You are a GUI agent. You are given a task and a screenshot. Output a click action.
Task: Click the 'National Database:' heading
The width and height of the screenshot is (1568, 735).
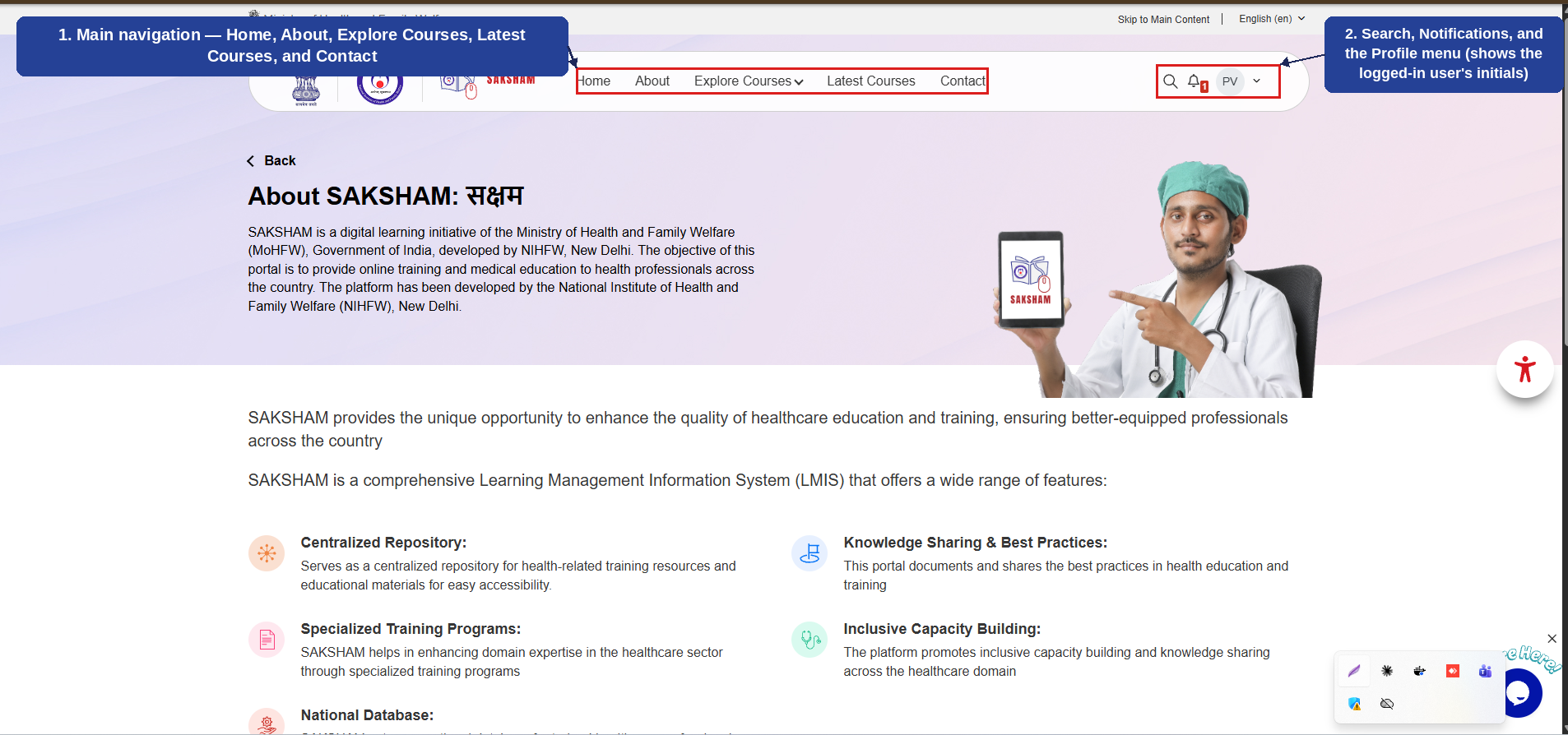[x=367, y=715]
